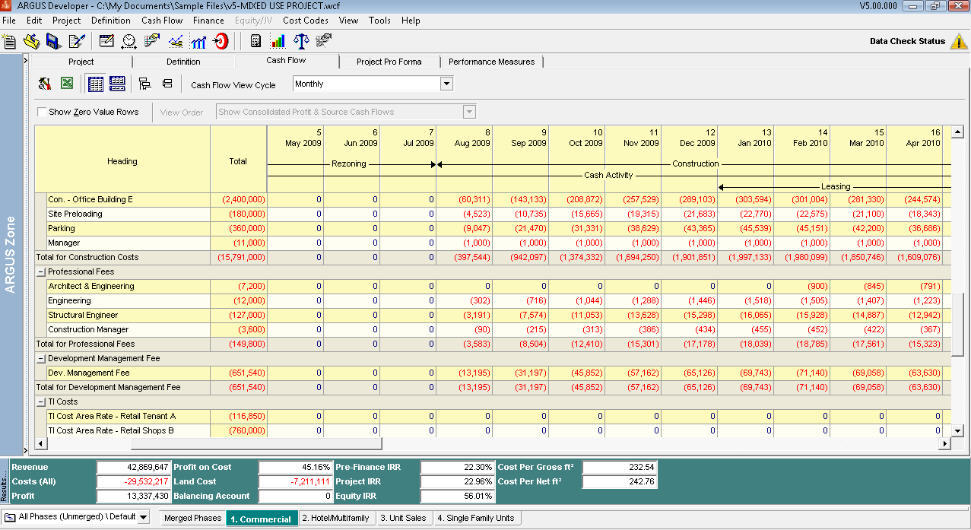
Task: Click the clock timescale icon in the toolbar
Action: click(129, 41)
